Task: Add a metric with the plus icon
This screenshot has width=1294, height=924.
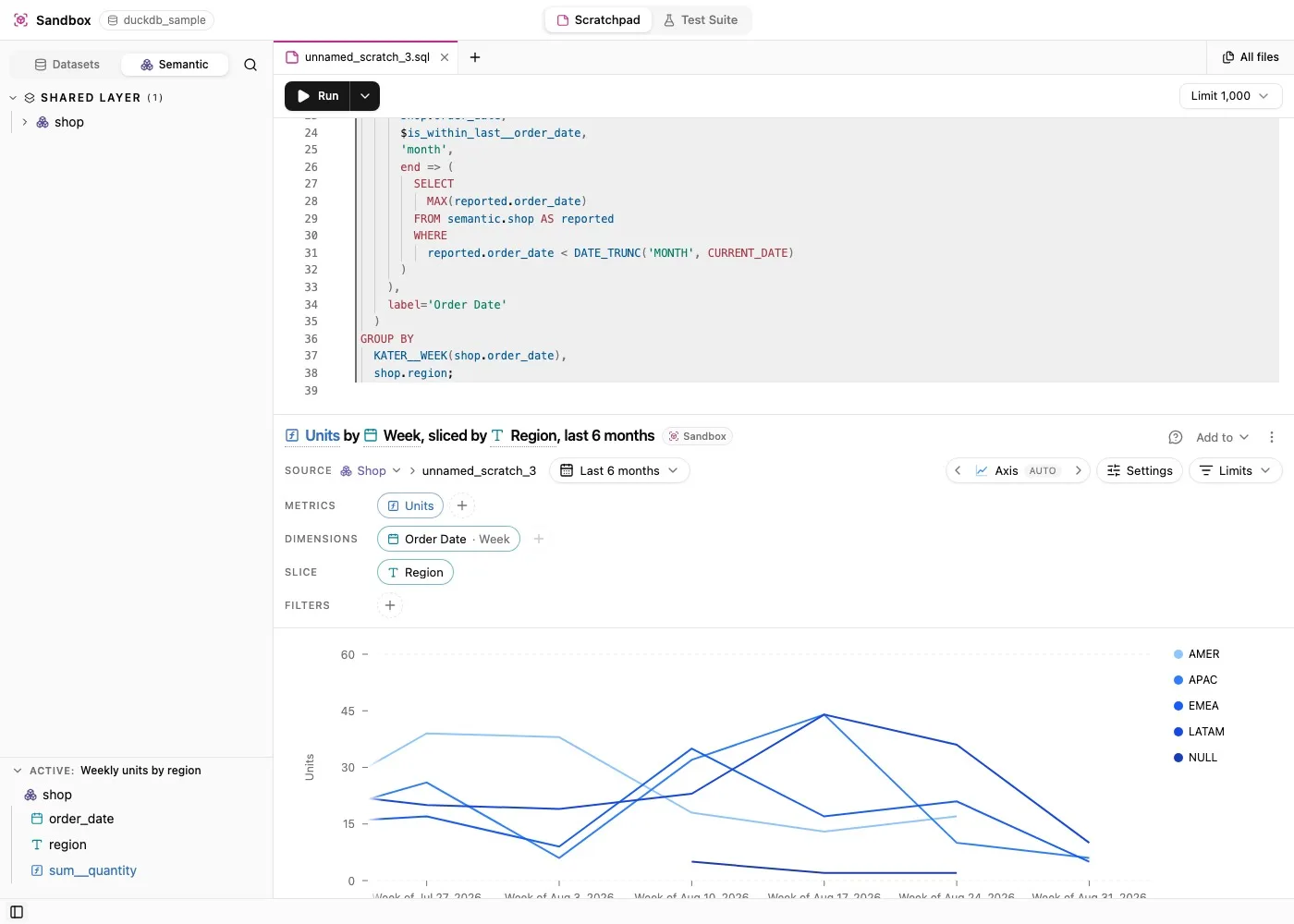Action: point(462,505)
